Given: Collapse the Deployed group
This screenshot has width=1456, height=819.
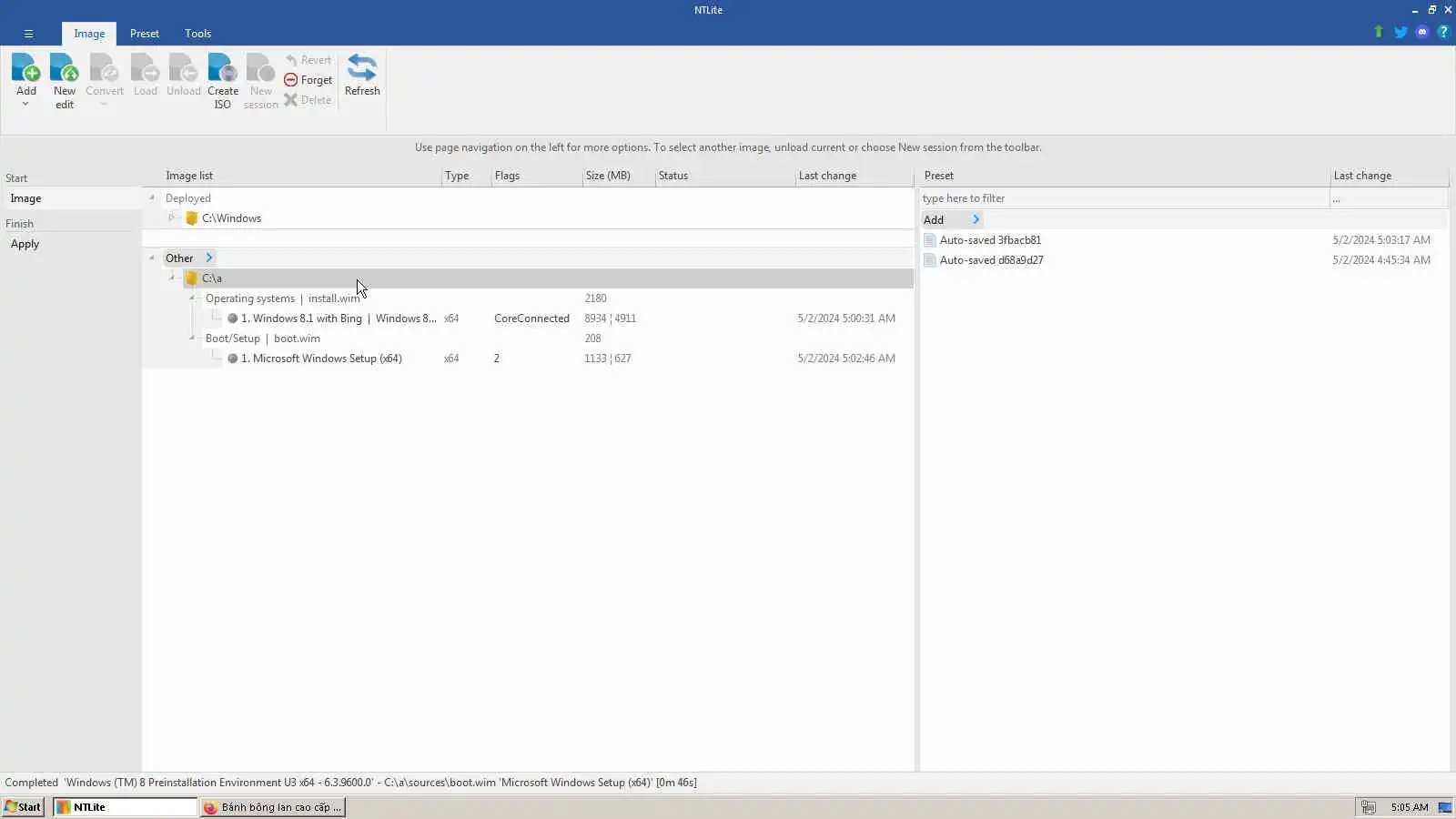Looking at the screenshot, I should [152, 198].
